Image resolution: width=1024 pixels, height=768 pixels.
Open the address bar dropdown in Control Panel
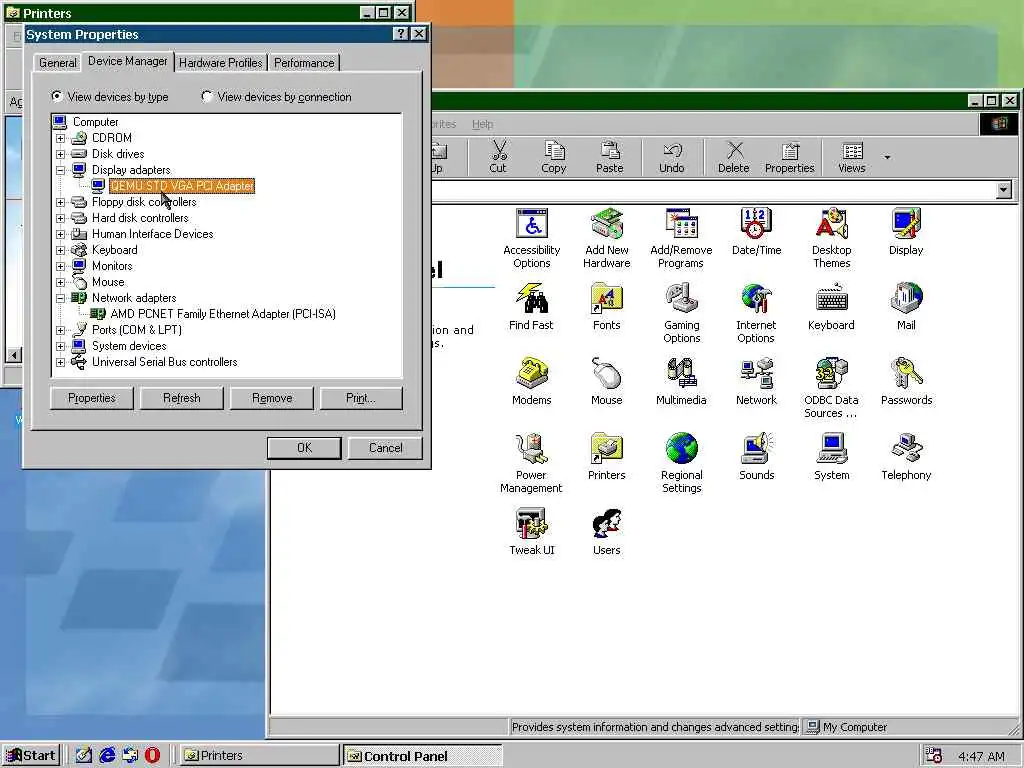pos(1004,190)
